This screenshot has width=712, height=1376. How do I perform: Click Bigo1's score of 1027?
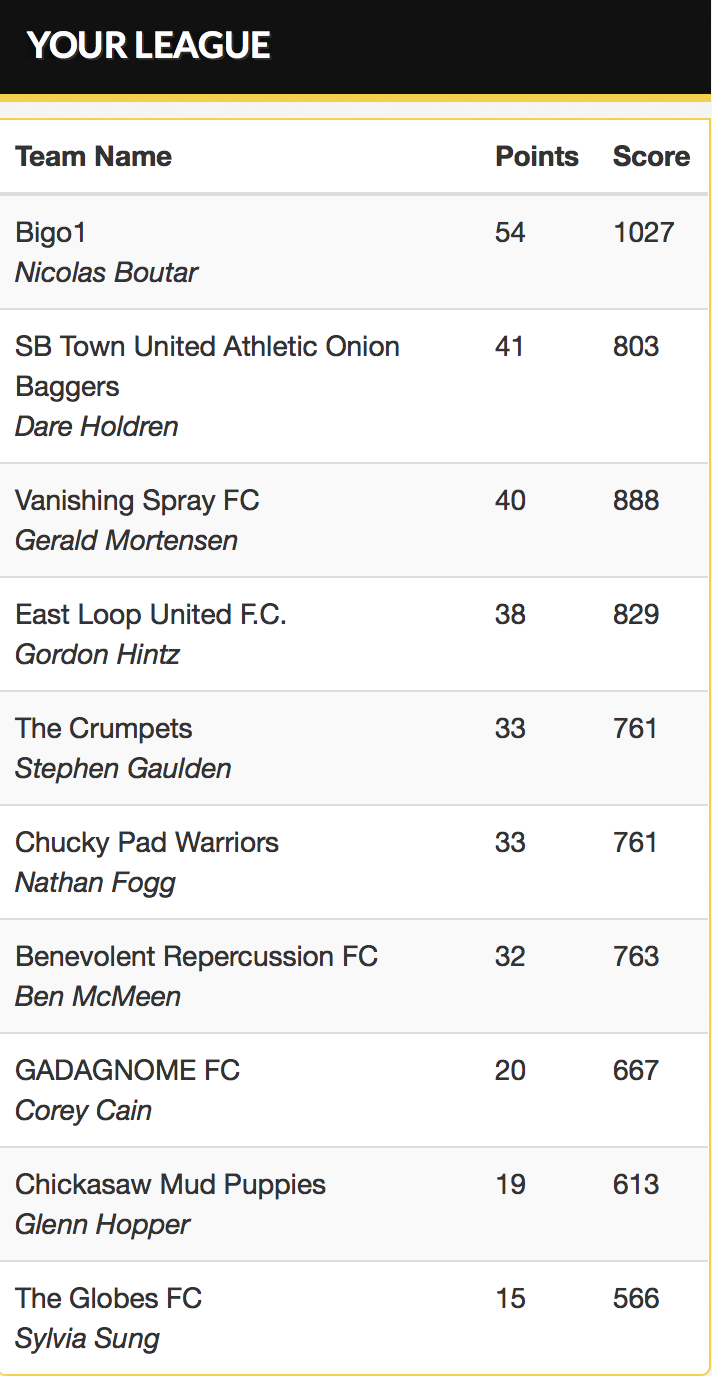pos(643,233)
